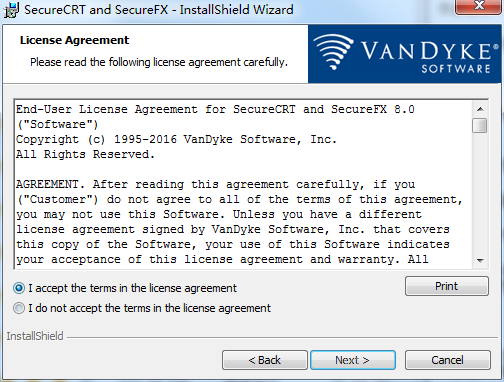Click the scrollbar down arrow in license text
Viewport: 504px width, 382px height.
[x=480, y=261]
